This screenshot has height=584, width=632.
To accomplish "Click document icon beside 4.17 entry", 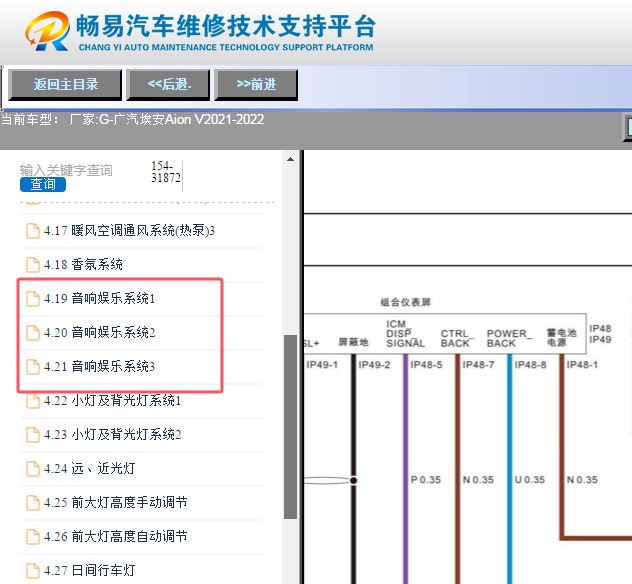I will (33, 231).
